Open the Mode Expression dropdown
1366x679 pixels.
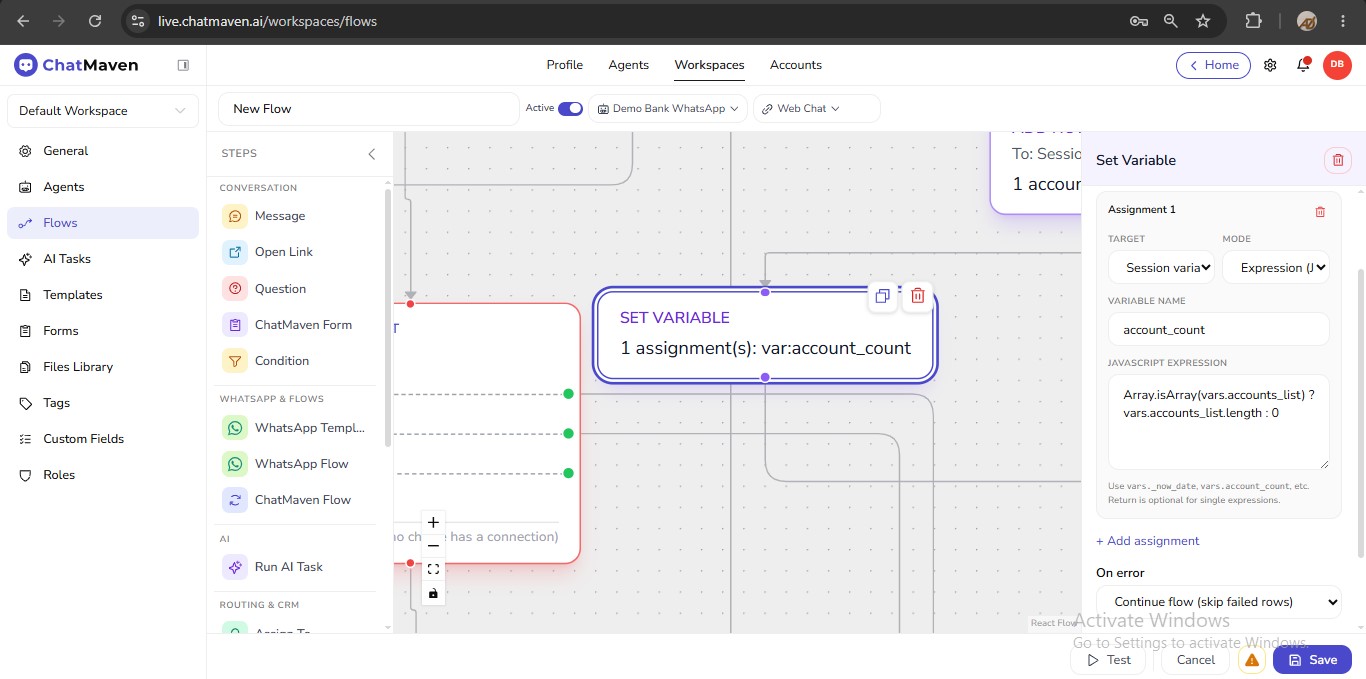pyautogui.click(x=1276, y=268)
